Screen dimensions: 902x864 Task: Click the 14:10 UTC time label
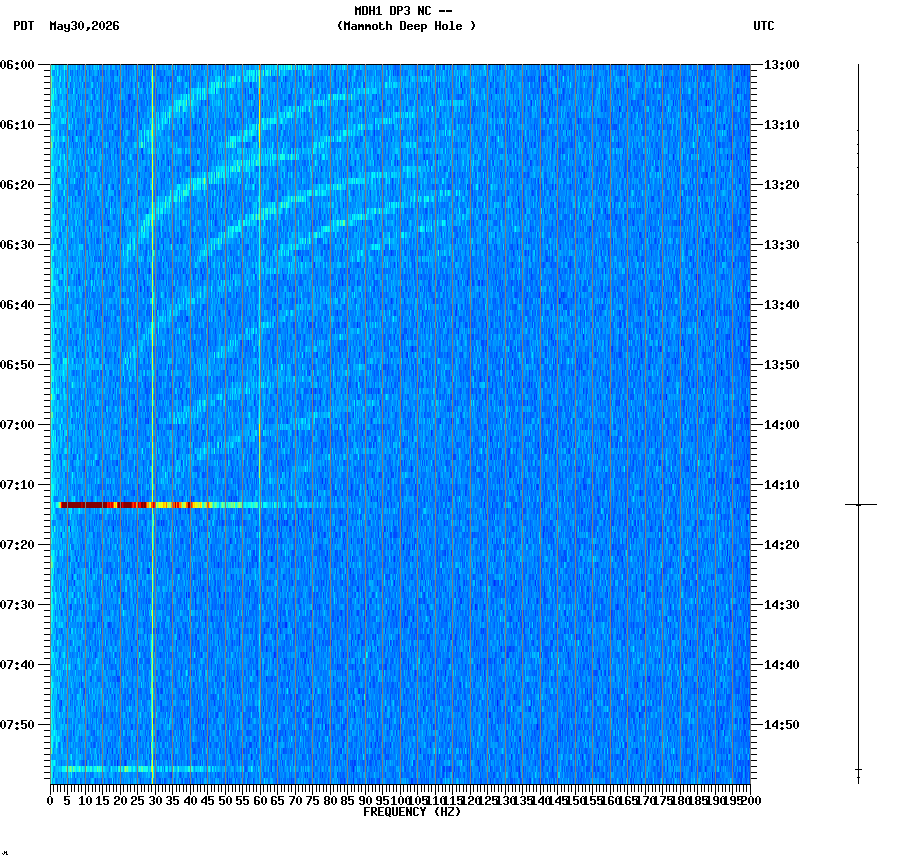[782, 485]
